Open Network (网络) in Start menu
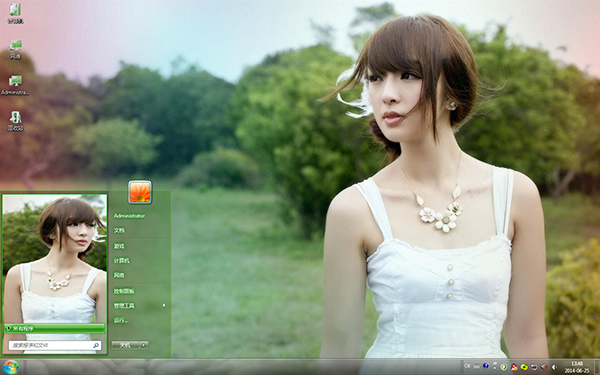 [x=119, y=275]
